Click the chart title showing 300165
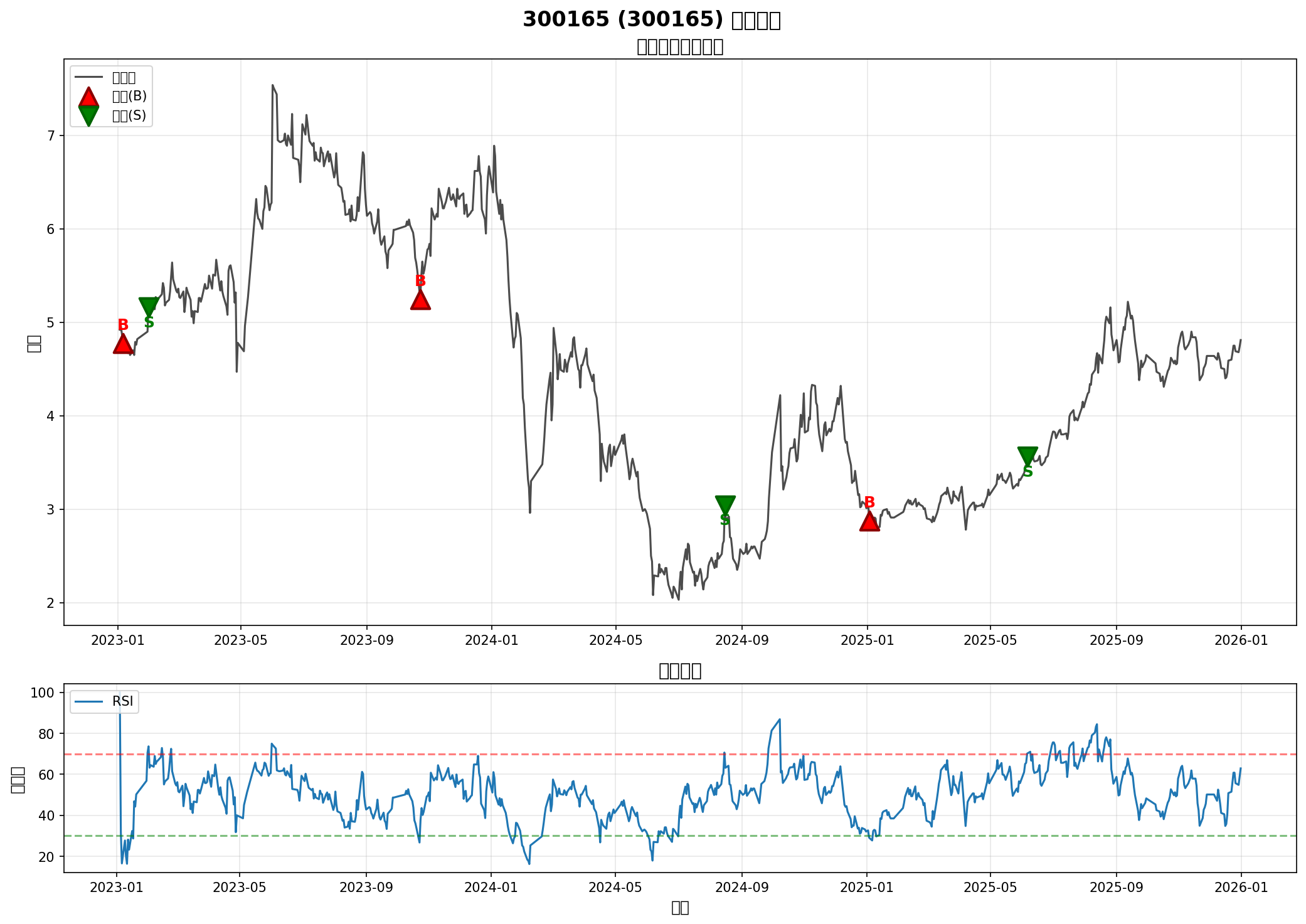The height and width of the screenshot is (924, 1306). click(651, 20)
